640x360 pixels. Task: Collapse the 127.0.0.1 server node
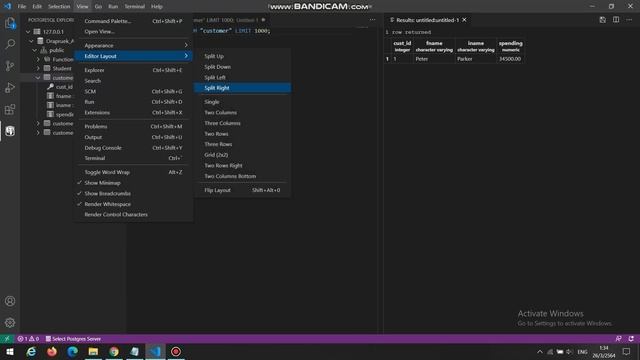[x=28, y=31]
